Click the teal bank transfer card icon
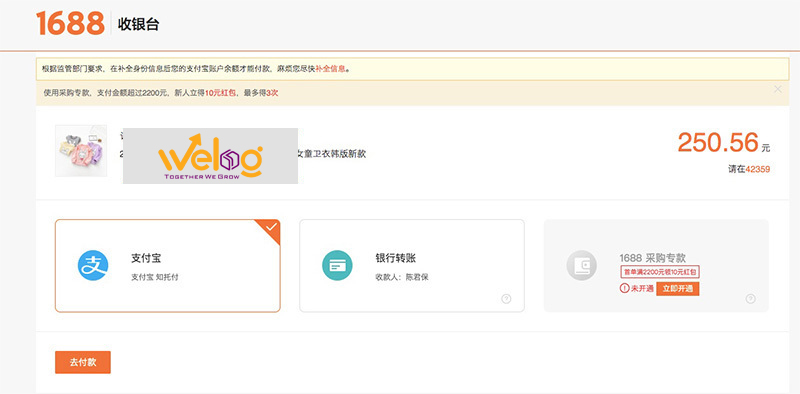This screenshot has width=800, height=394. tap(337, 265)
